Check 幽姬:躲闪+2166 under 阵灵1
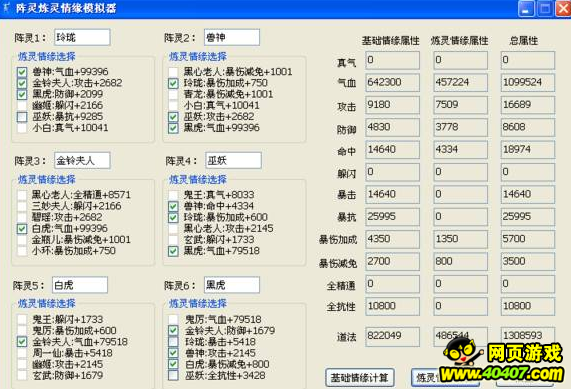The image size is (571, 389). click(22, 106)
